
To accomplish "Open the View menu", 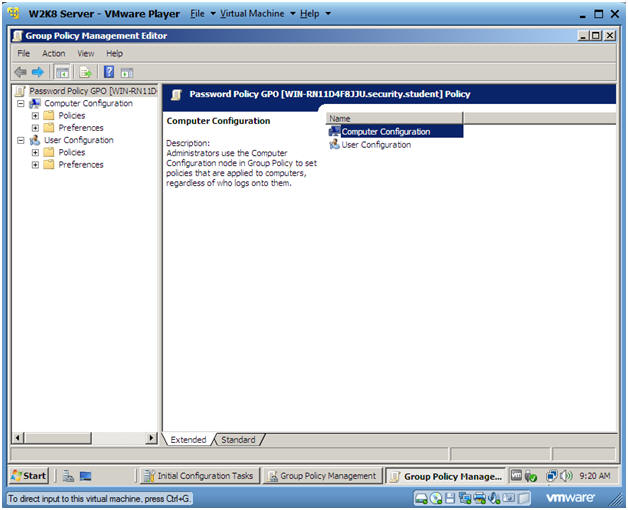I will click(86, 53).
